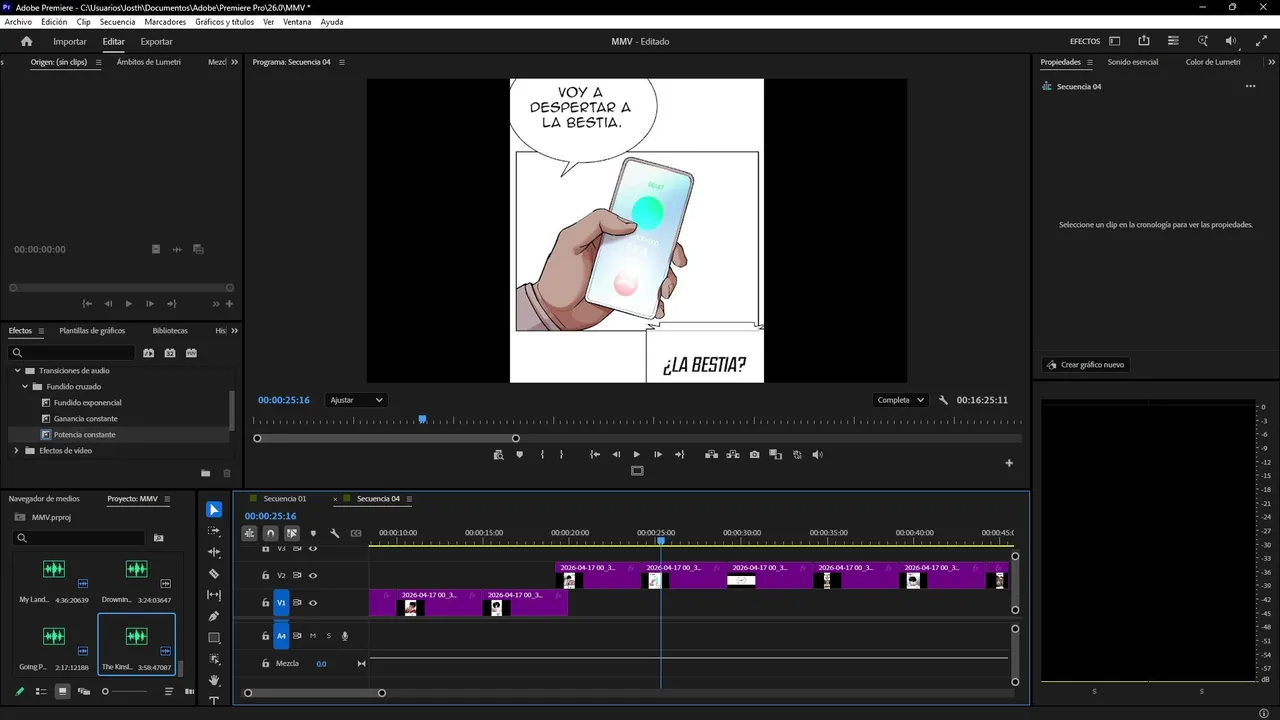Collapse Transiciones de audio folder
This screenshot has height=720, width=1280.
17,371
